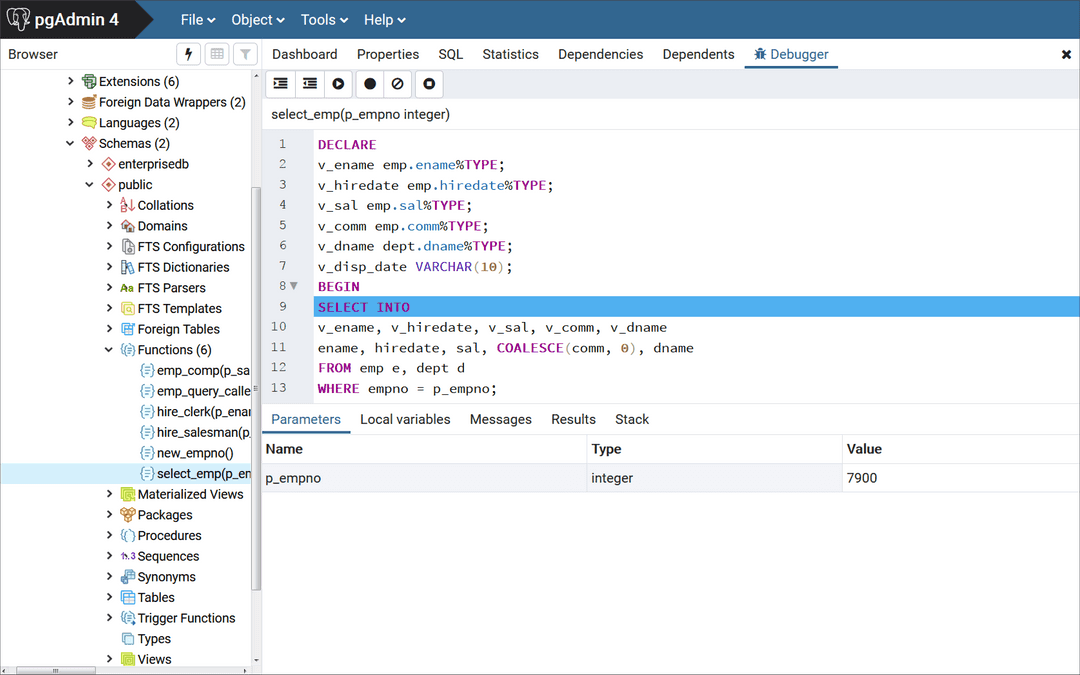
Task: Click the Step over debugger button
Action: tap(310, 84)
